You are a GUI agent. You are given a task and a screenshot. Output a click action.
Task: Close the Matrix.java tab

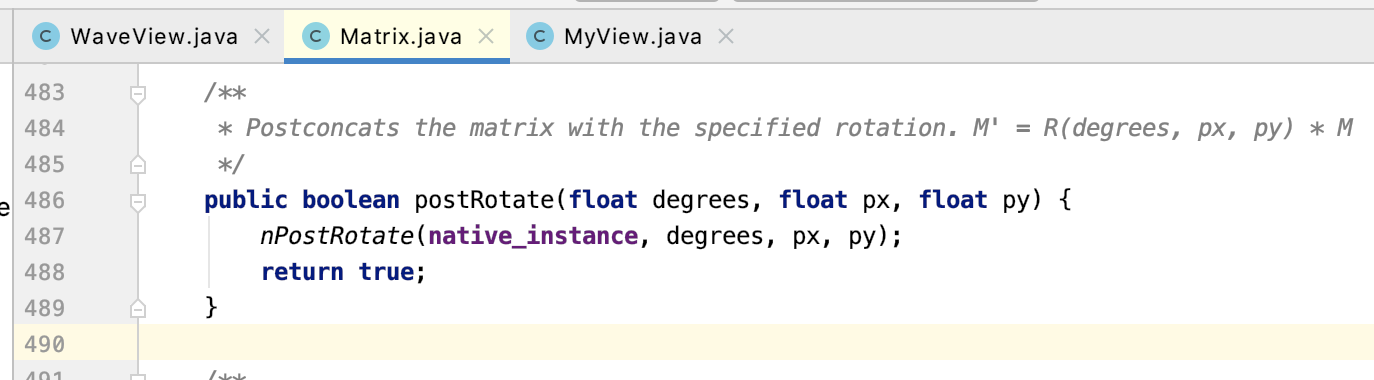click(486, 37)
